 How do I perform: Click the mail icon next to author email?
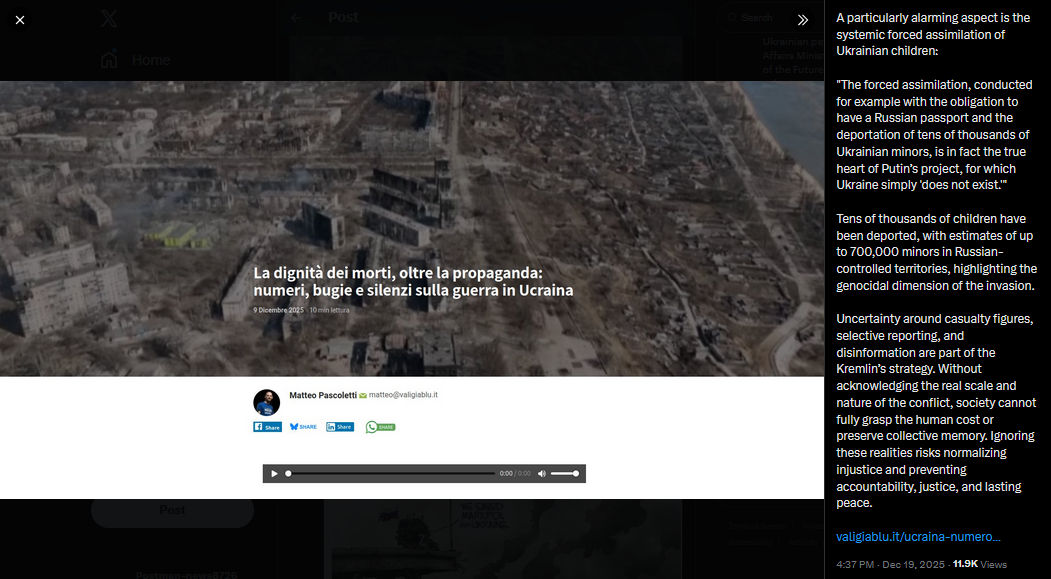click(363, 396)
